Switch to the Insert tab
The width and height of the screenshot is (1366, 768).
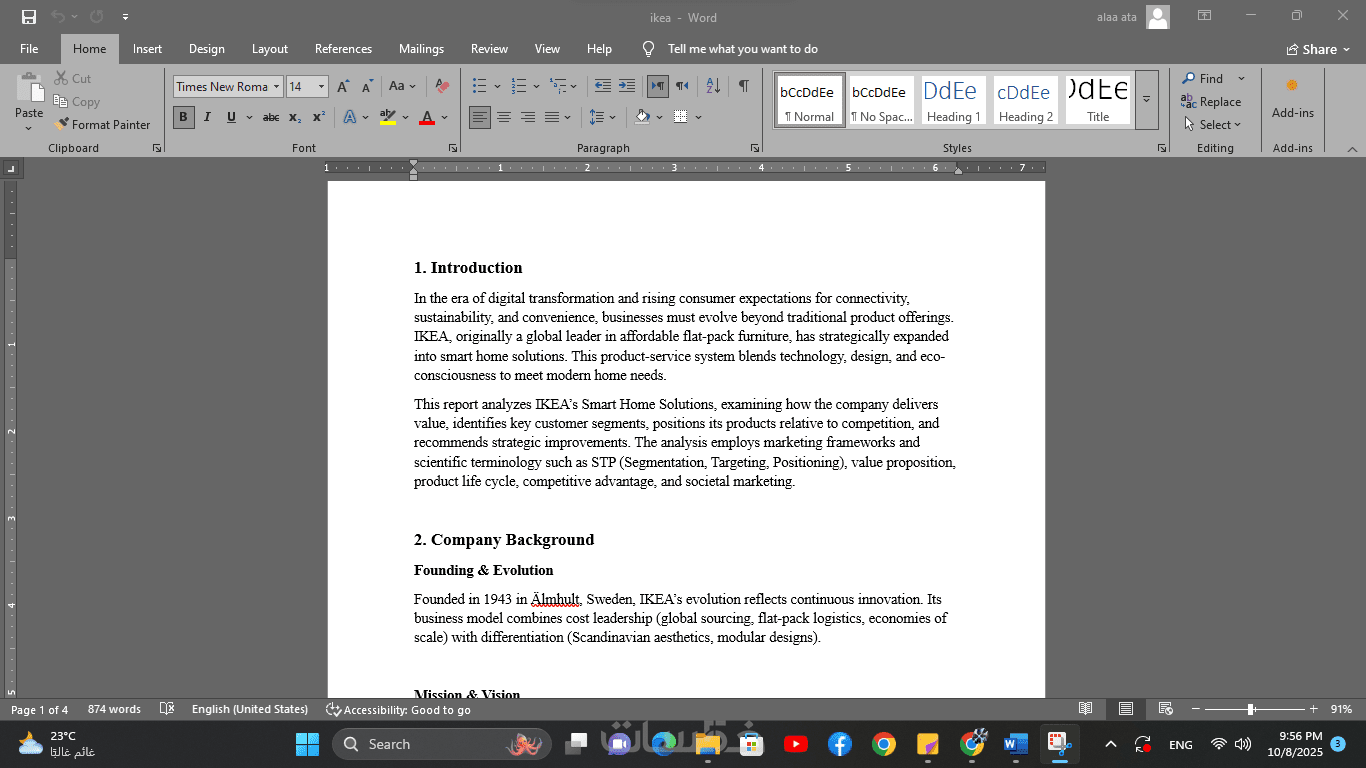(147, 49)
